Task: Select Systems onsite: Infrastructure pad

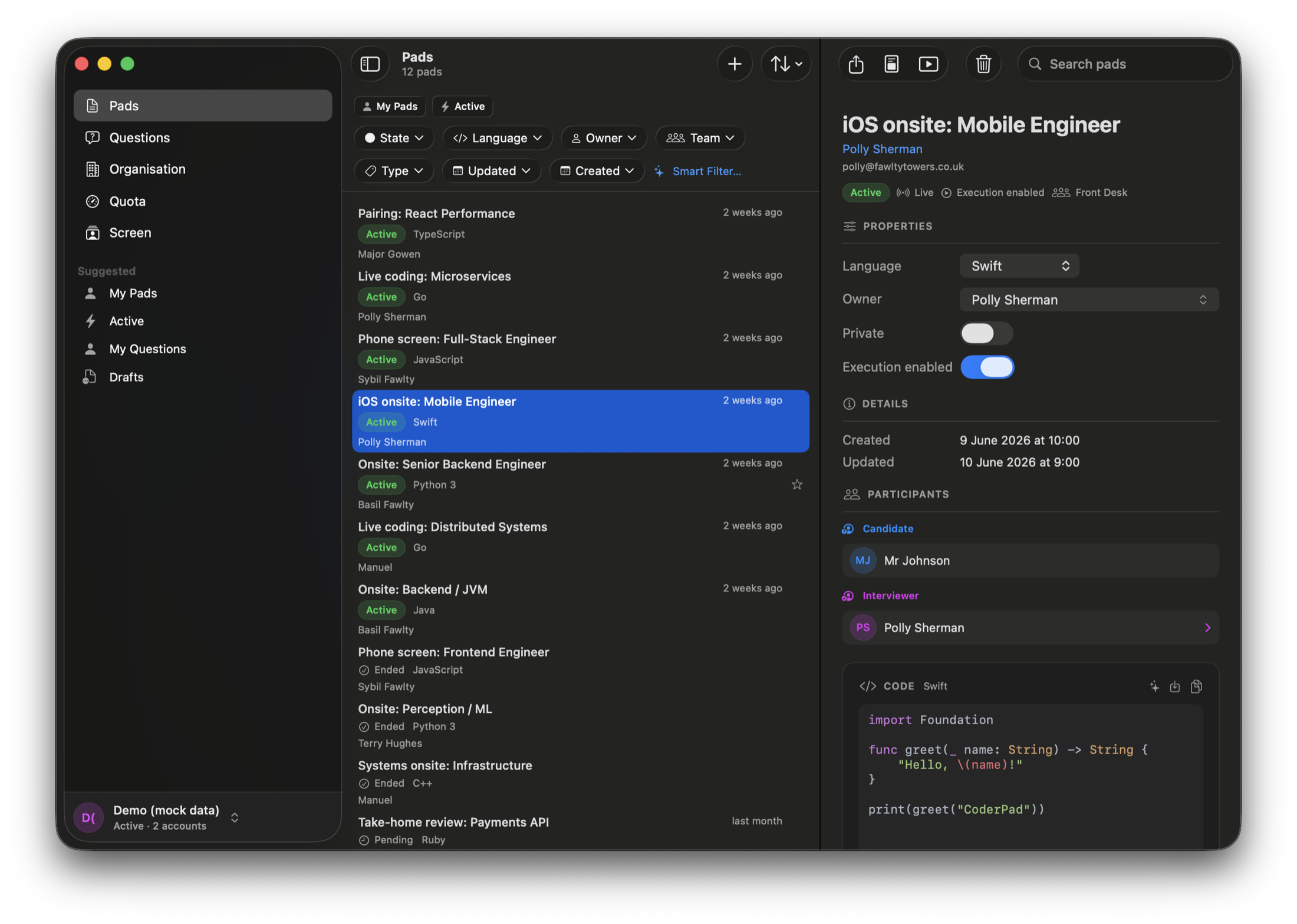Action: pos(580,782)
